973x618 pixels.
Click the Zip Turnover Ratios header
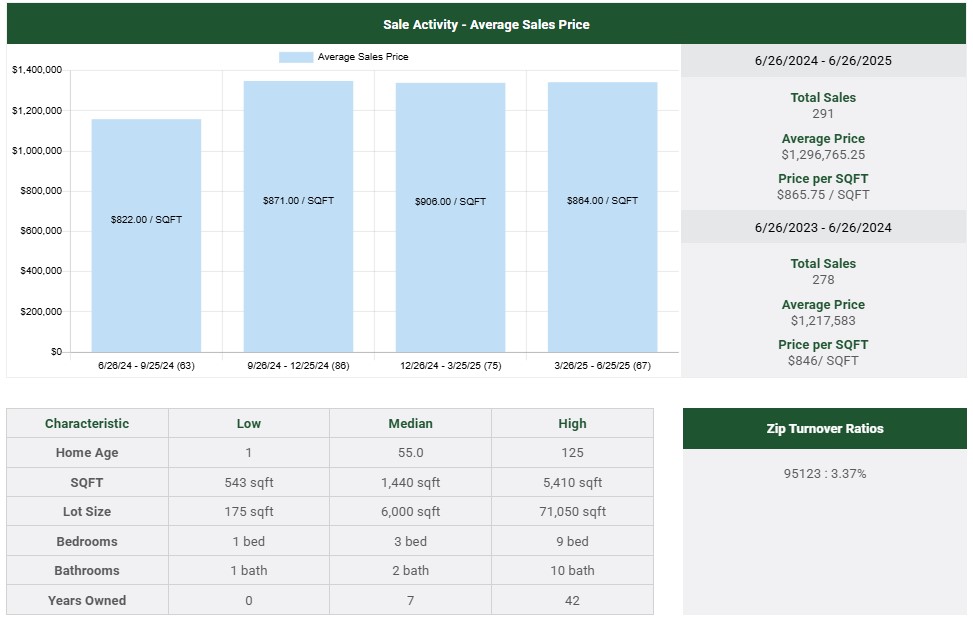point(824,428)
